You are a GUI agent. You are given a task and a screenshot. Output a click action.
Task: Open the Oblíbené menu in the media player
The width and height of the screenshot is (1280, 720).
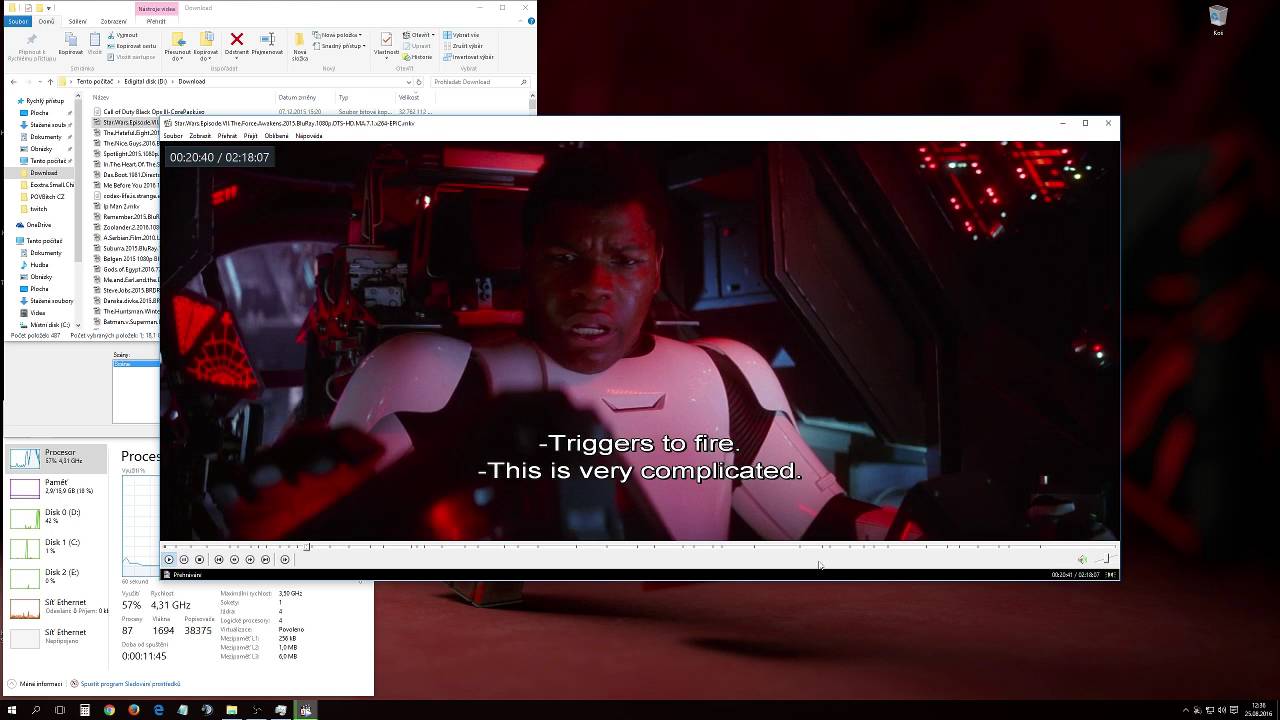tap(277, 136)
